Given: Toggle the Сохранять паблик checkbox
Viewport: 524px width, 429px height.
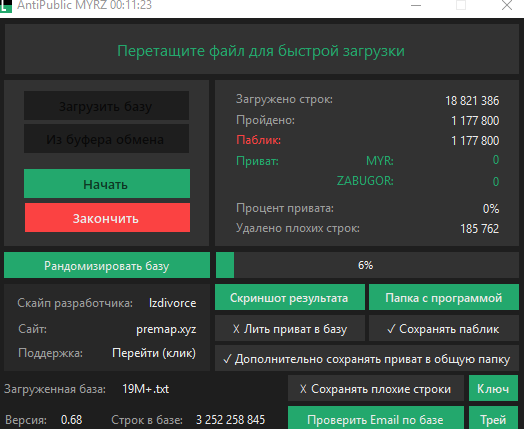Looking at the screenshot, I should (444, 328).
